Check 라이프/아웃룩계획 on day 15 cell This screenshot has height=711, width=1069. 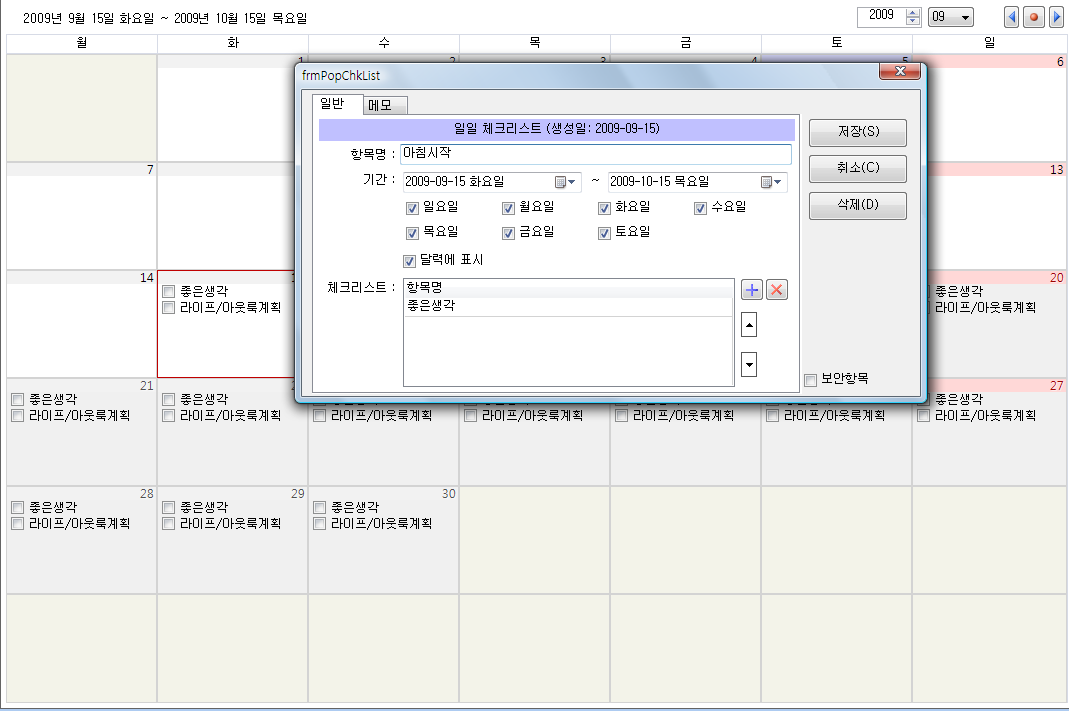click(x=169, y=308)
